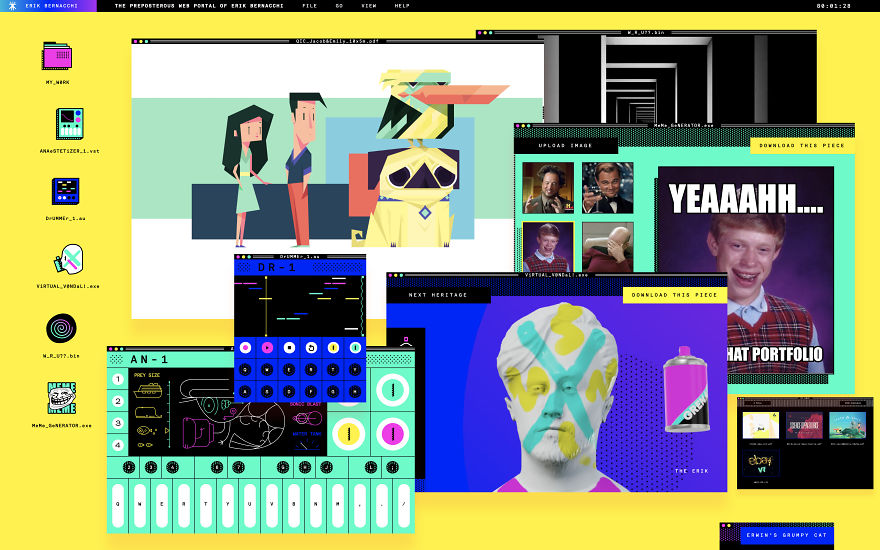Image resolution: width=880 pixels, height=550 pixels.
Task: Open the View menu
Action: (369, 6)
